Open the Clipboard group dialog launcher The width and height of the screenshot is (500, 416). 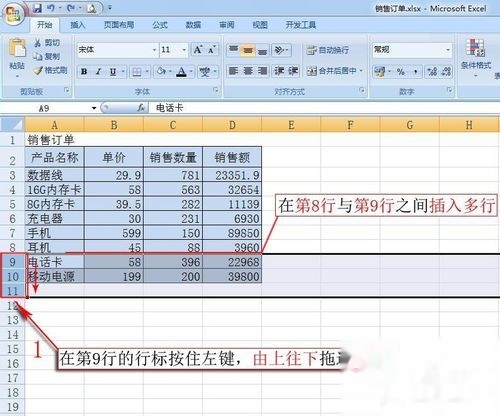67,90
